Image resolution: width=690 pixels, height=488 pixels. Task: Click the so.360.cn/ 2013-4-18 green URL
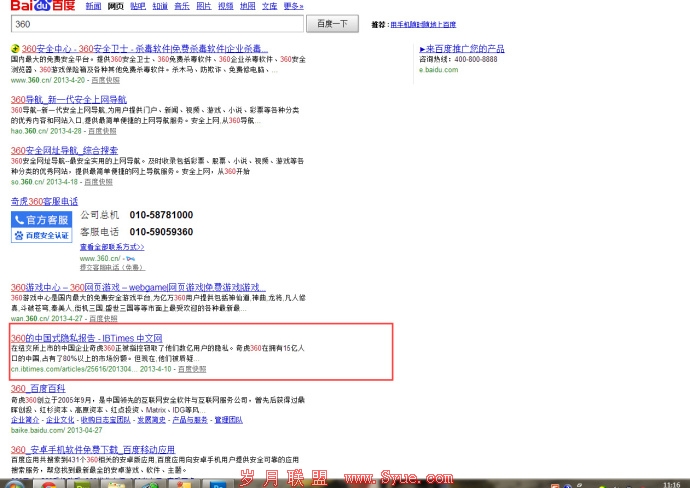(44, 182)
